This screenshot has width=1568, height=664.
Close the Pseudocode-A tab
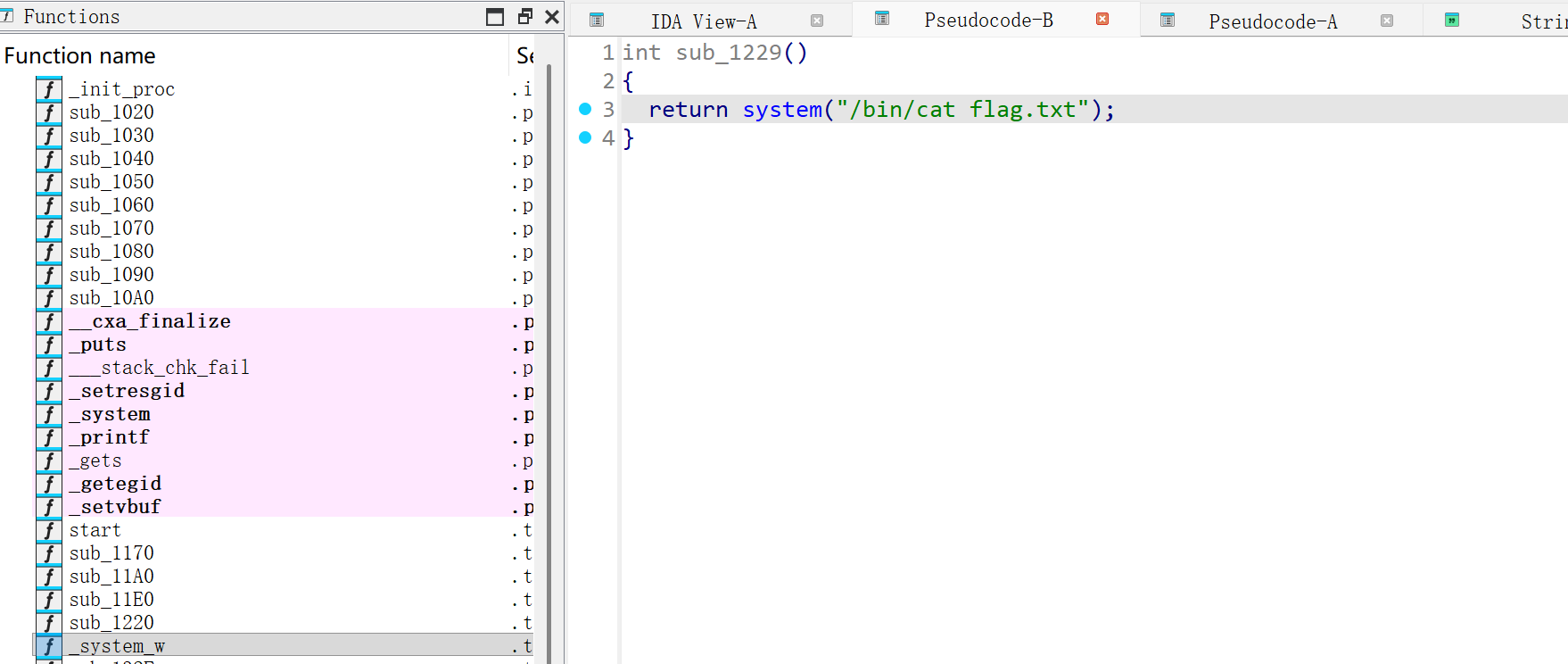coord(1387,21)
